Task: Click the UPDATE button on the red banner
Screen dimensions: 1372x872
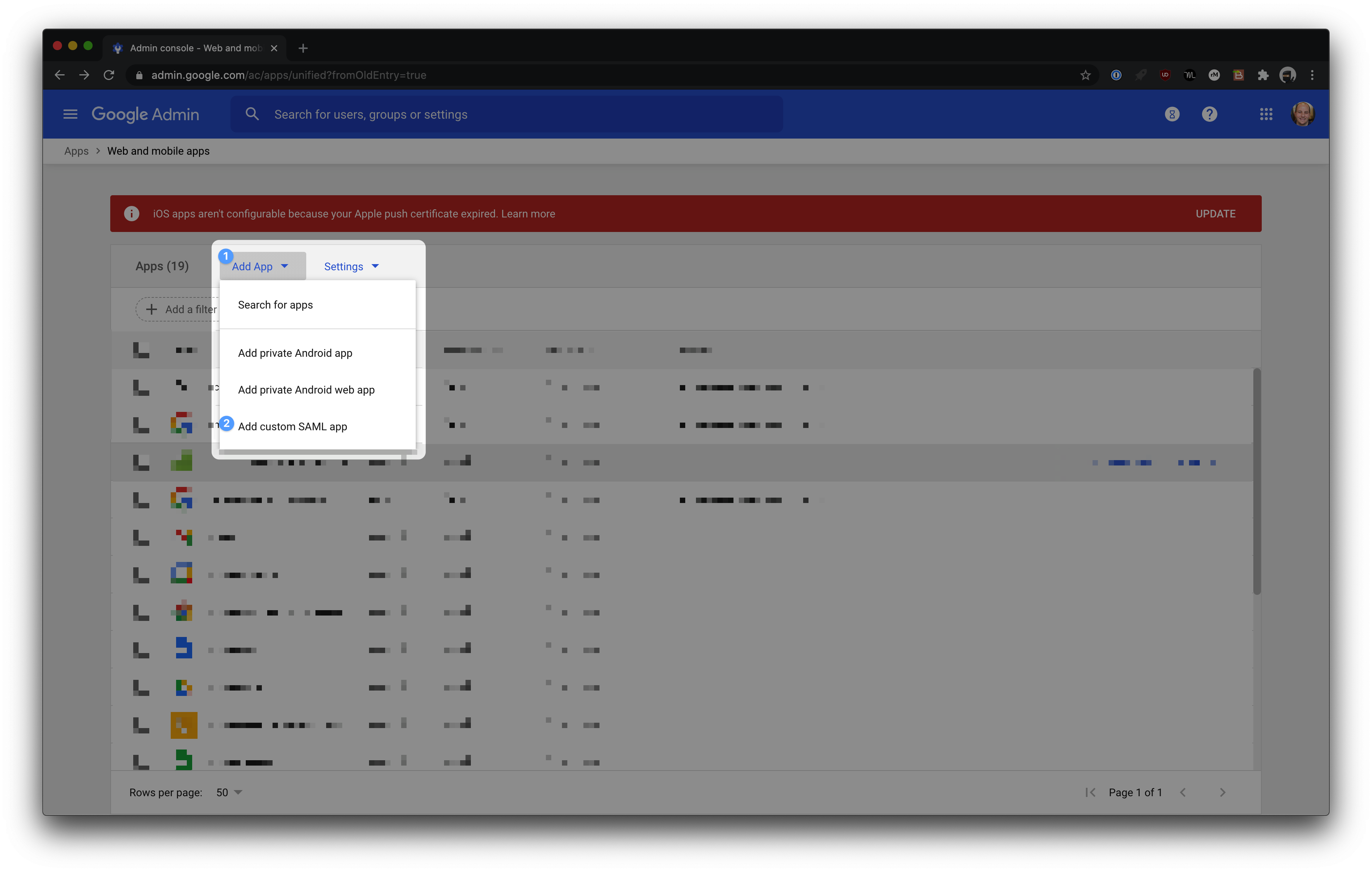Action: (1215, 214)
